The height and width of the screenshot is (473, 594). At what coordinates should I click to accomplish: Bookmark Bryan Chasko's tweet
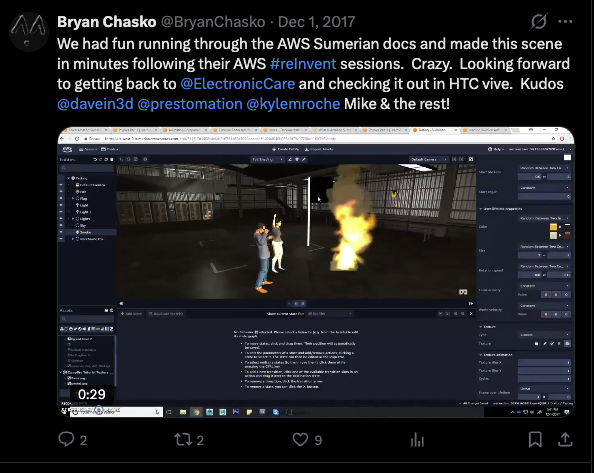[x=535, y=439]
